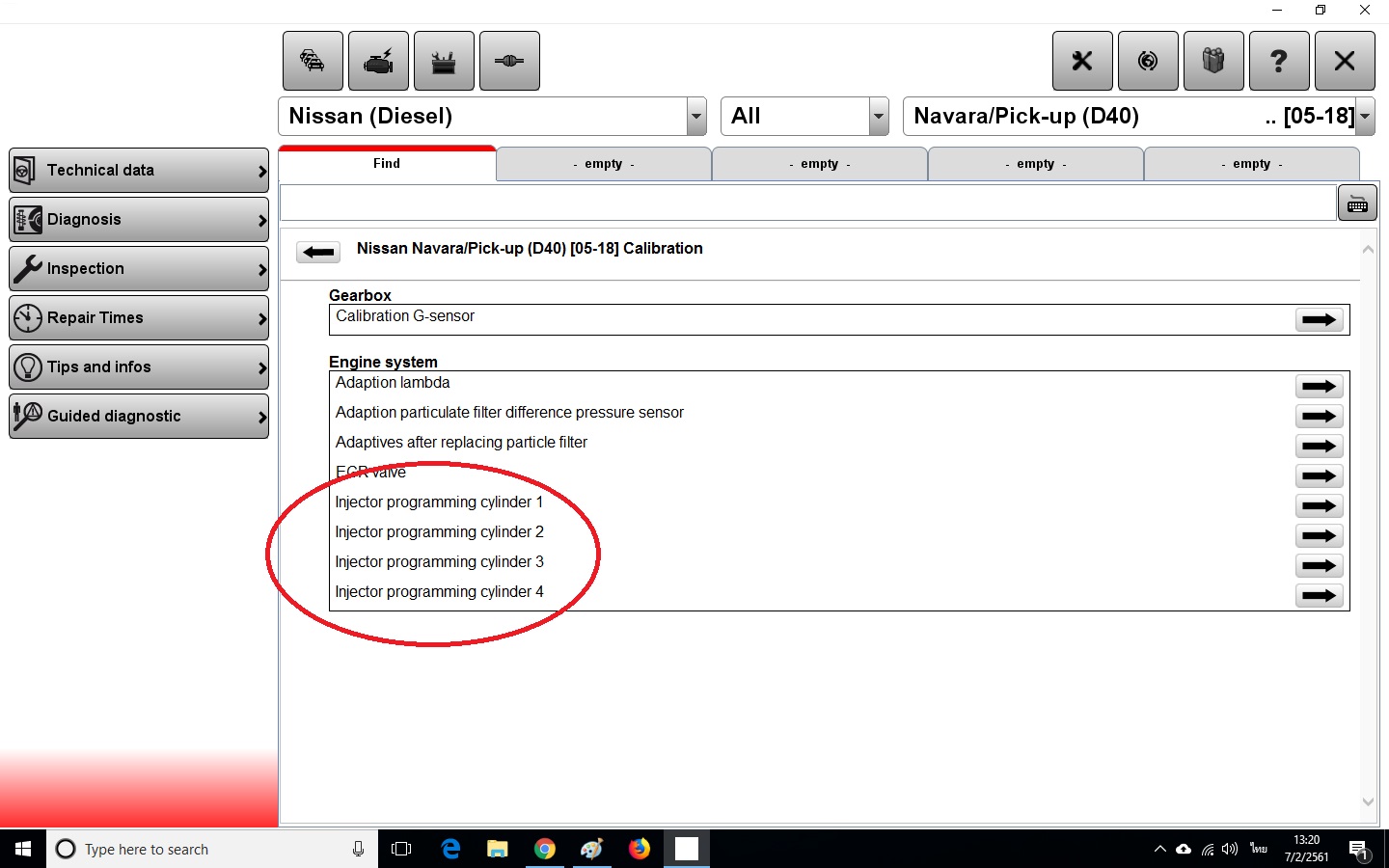Viewport: 1389px width, 868px height.
Task: Click the scroll up arrow in content pane
Action: click(1368, 250)
